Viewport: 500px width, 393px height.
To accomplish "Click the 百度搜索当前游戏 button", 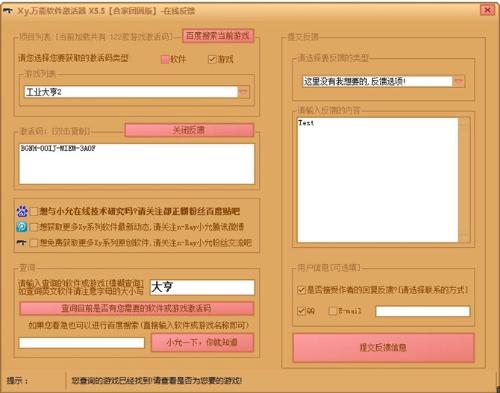I will (x=218, y=36).
